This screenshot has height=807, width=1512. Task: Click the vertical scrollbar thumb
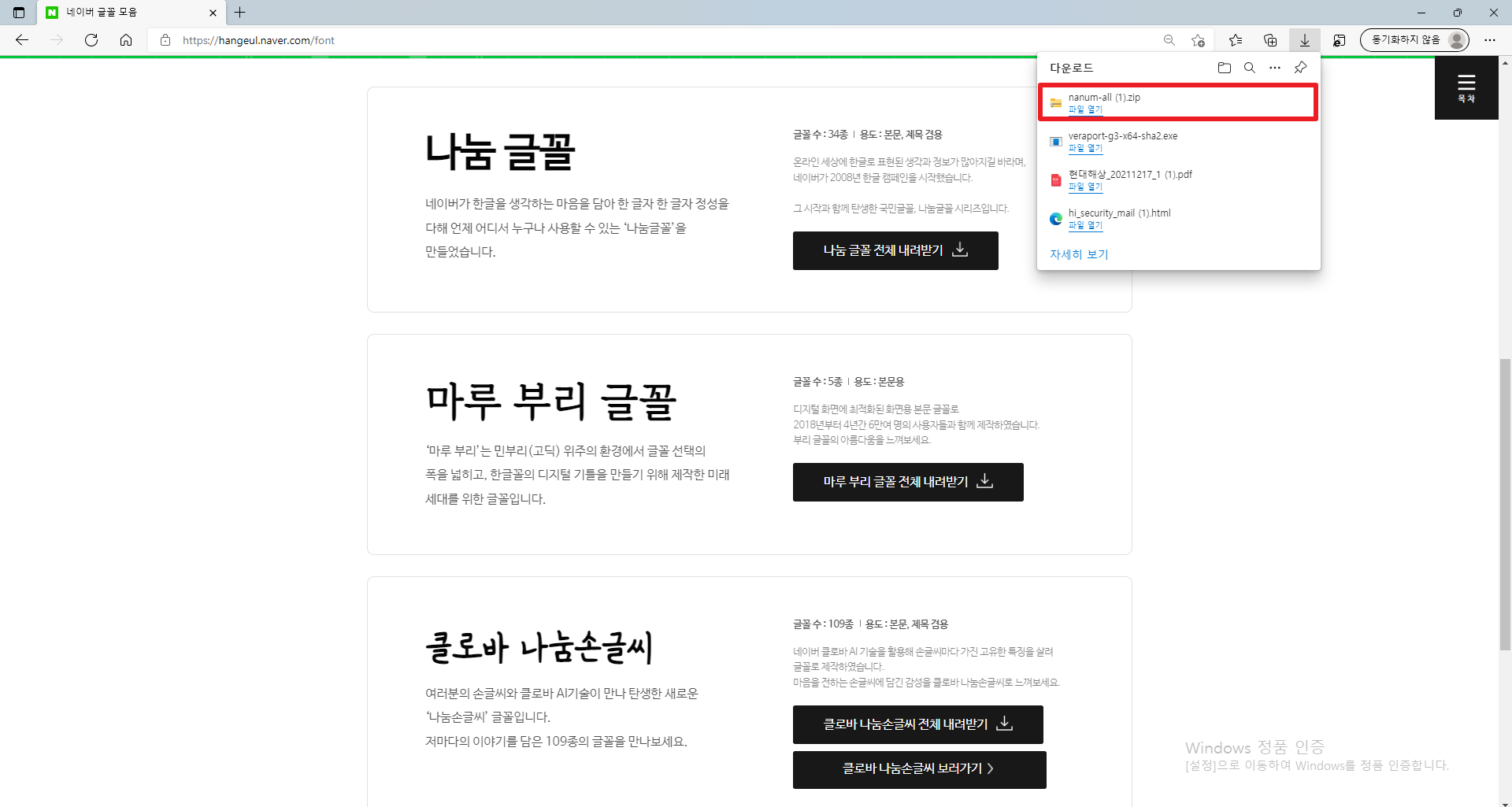[1505, 504]
